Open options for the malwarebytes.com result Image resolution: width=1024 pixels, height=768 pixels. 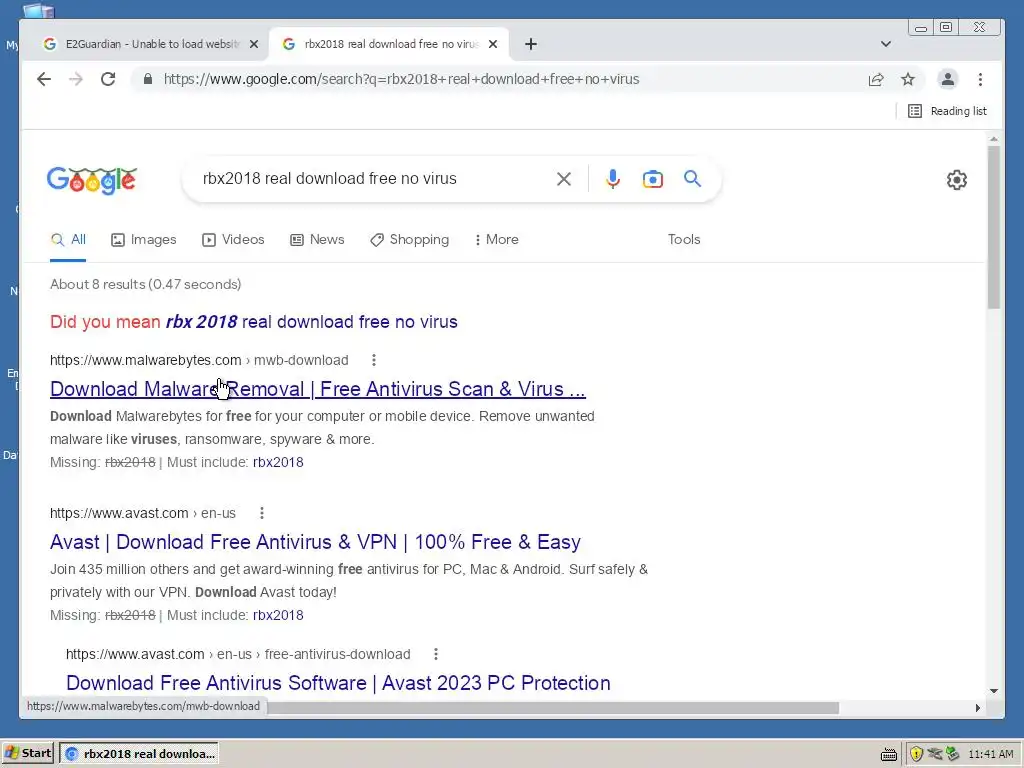click(374, 360)
